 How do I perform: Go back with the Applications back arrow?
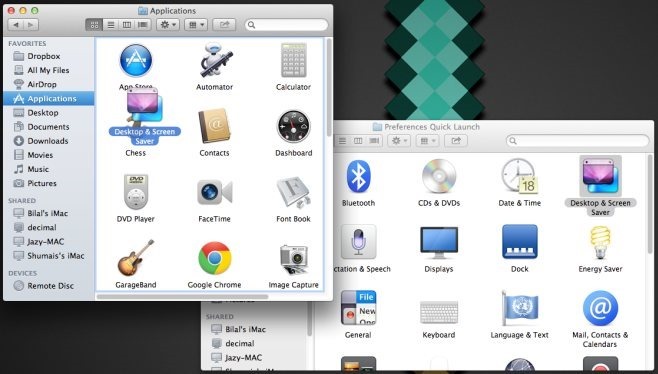tap(16, 25)
